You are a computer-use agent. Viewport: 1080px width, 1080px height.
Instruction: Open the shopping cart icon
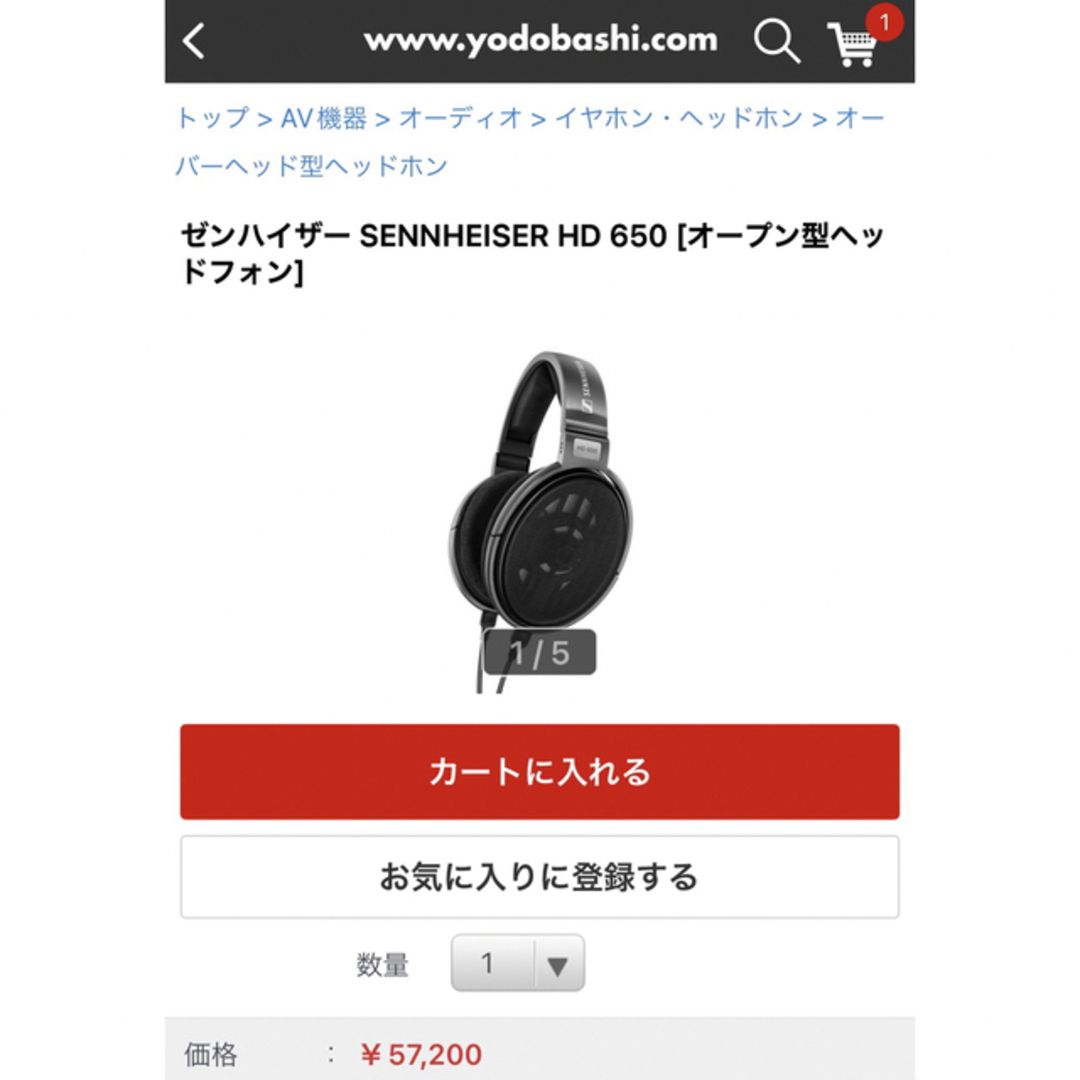pos(852,45)
